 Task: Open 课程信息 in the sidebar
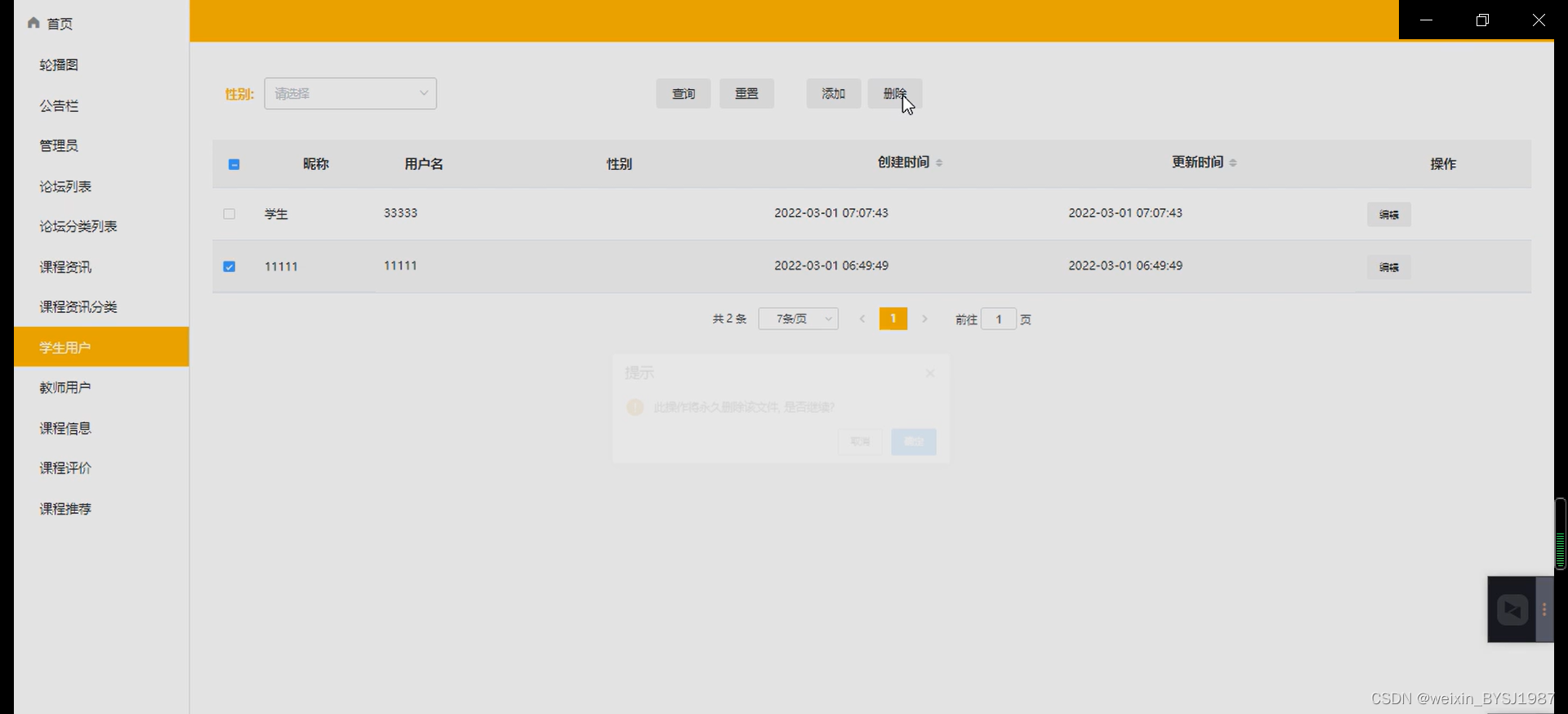[x=65, y=428]
